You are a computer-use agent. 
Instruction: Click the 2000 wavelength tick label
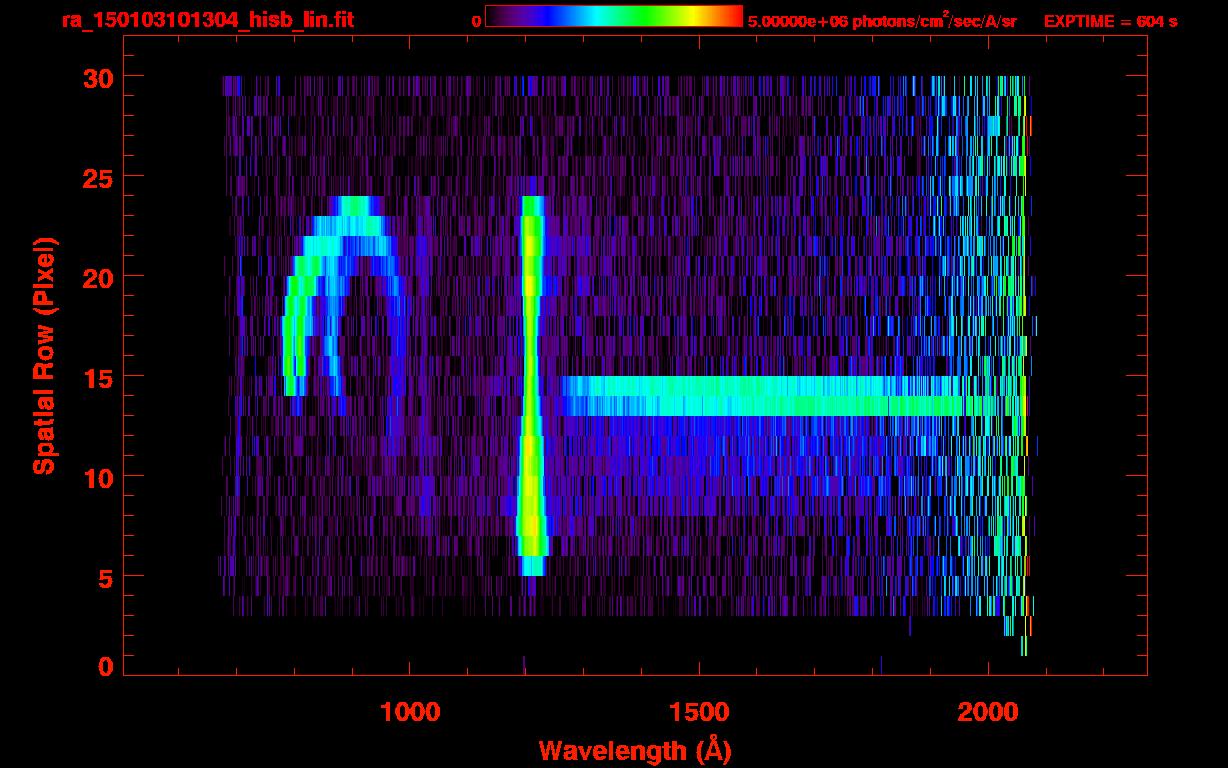click(x=988, y=712)
